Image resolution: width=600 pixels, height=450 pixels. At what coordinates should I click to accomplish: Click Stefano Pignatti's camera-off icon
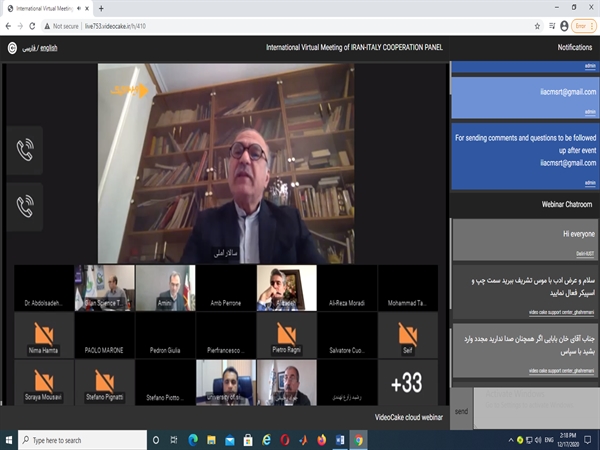pos(104,381)
